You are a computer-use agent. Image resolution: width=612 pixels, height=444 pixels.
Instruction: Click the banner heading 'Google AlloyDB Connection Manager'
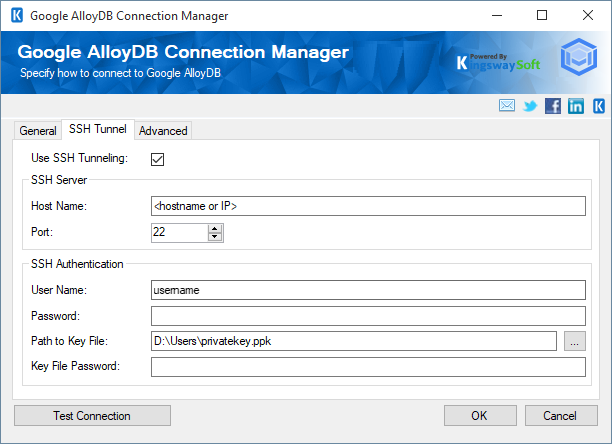click(x=183, y=52)
